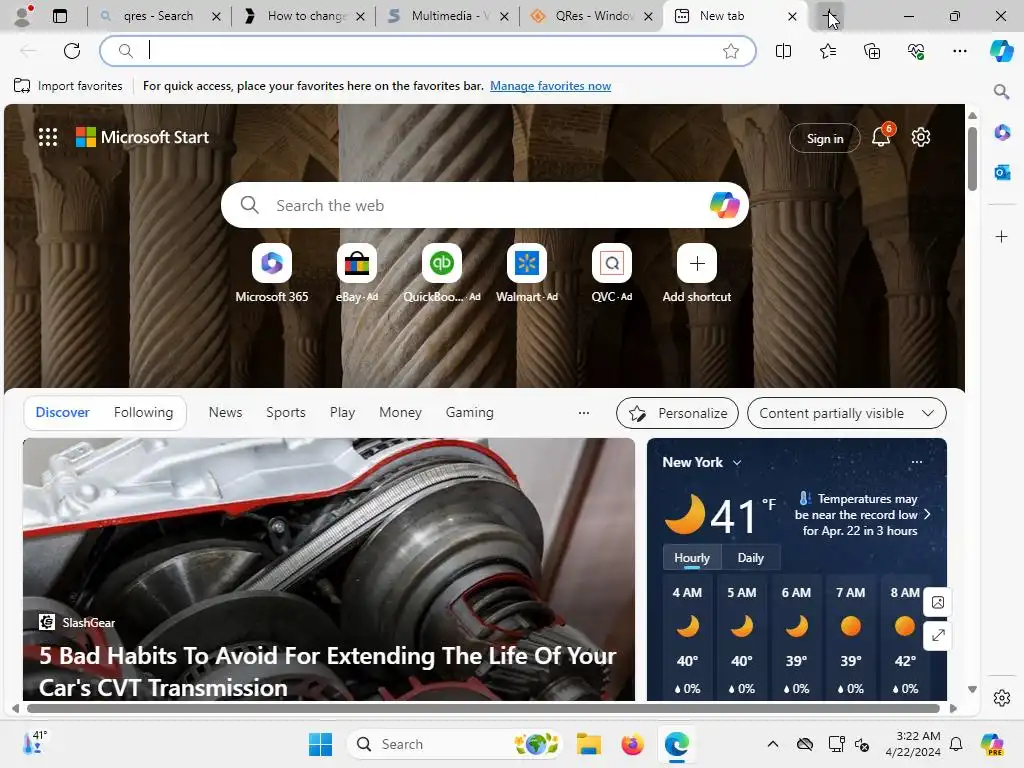Open weather card more options ellipsis
This screenshot has height=768, width=1024.
click(x=917, y=462)
